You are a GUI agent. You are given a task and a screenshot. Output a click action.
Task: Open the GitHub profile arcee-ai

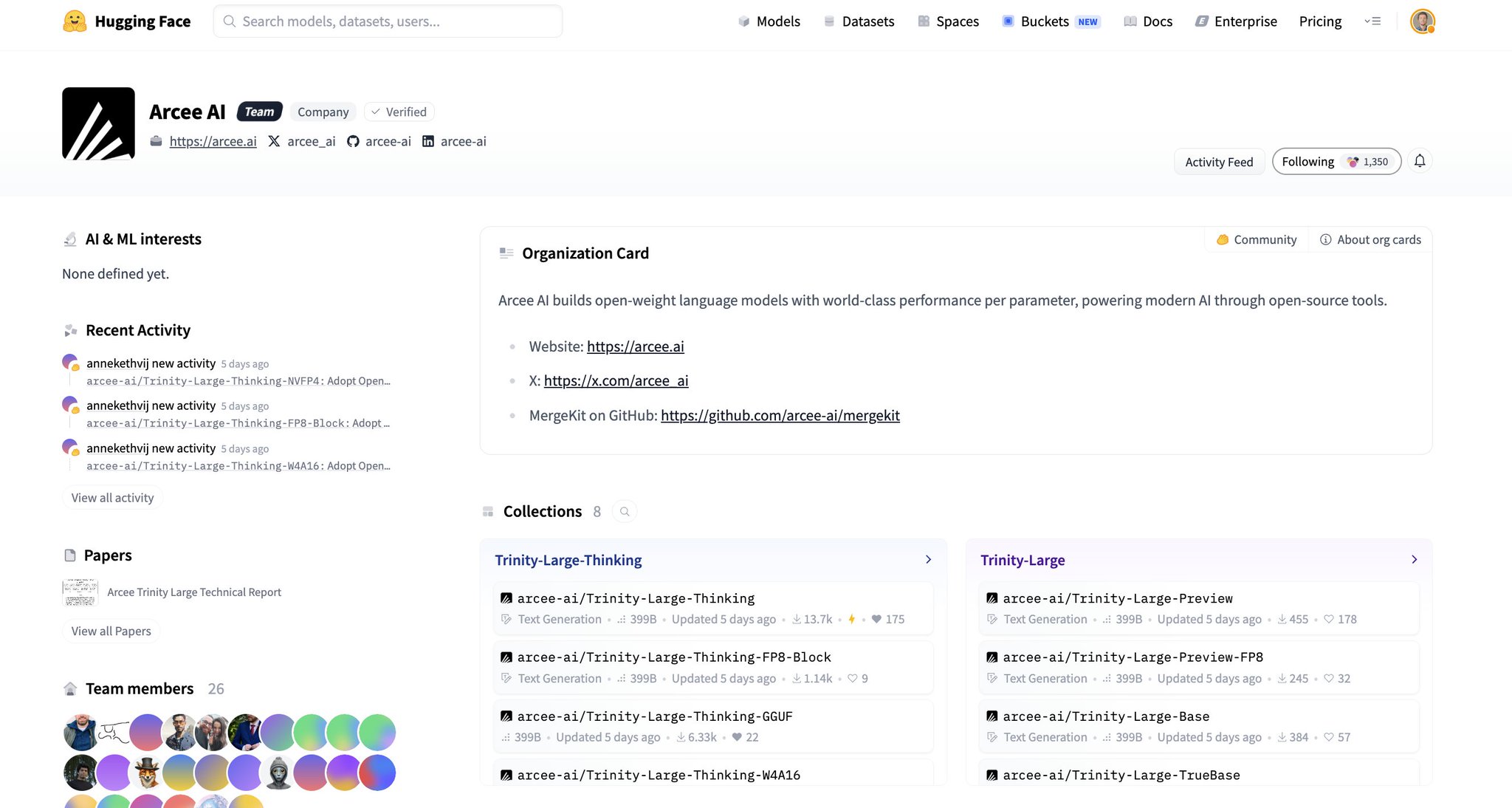[379, 141]
